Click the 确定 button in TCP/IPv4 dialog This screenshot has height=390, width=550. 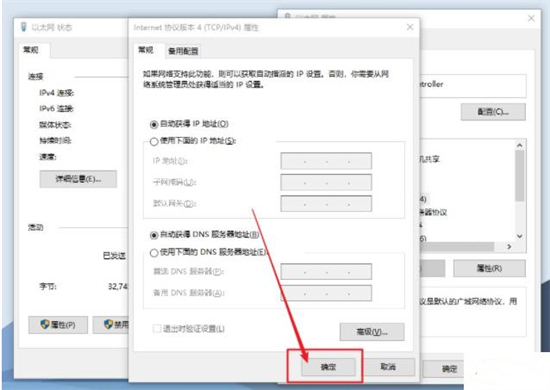tap(328, 367)
